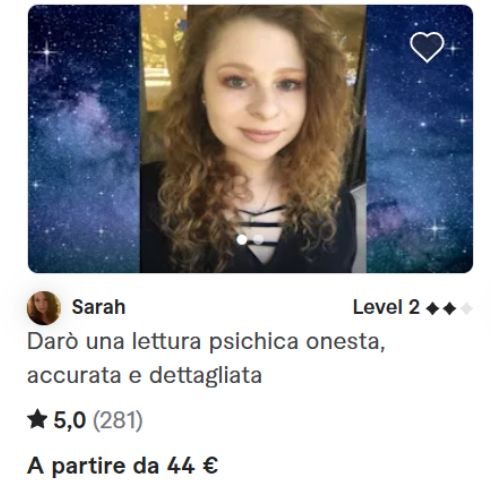Click the Level 2 seller badge text
This screenshot has width=500, height=500.
pos(386,307)
